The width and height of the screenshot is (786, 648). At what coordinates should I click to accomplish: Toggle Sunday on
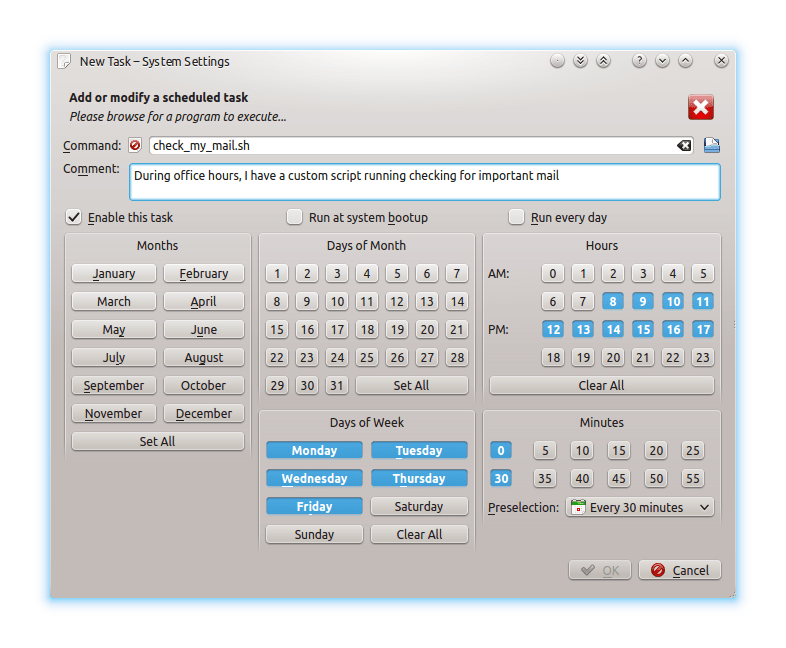point(314,534)
